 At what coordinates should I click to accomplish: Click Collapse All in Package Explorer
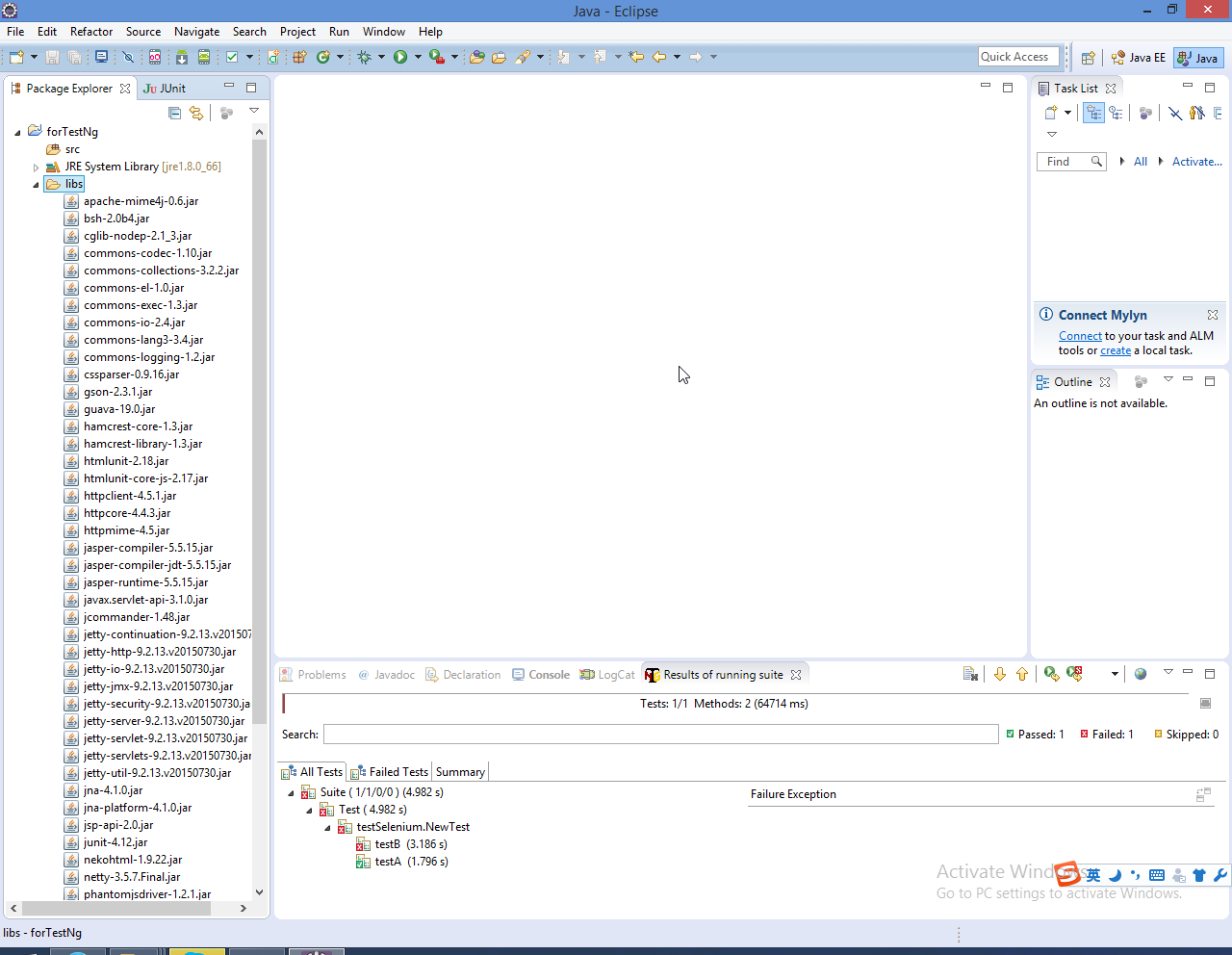tap(174, 113)
